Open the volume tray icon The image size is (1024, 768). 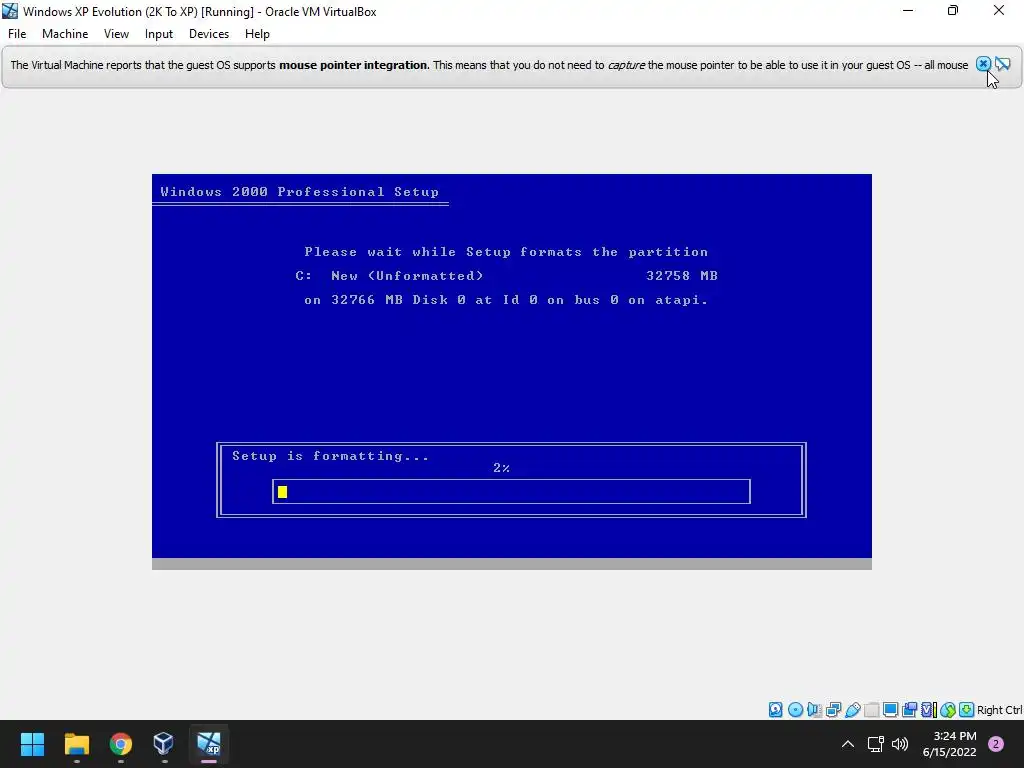pyautogui.click(x=900, y=744)
